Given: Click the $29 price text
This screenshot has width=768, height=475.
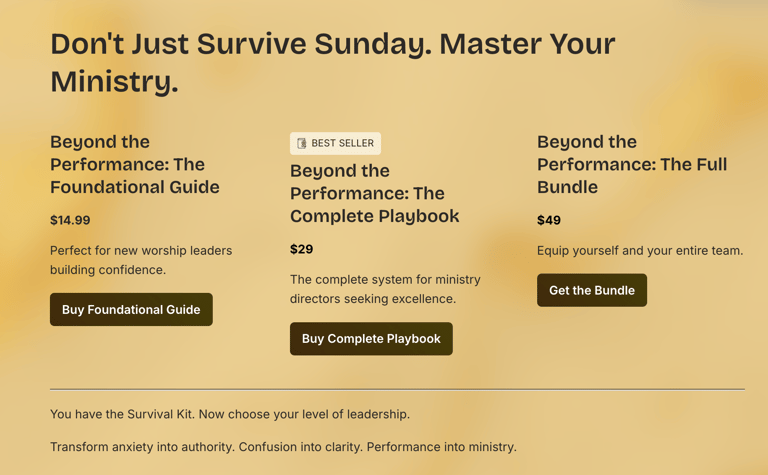Looking at the screenshot, I should click(301, 249).
